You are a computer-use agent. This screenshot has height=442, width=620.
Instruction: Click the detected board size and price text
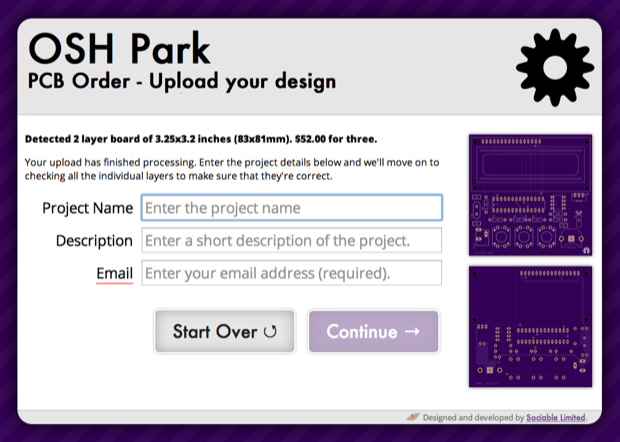click(x=201, y=139)
